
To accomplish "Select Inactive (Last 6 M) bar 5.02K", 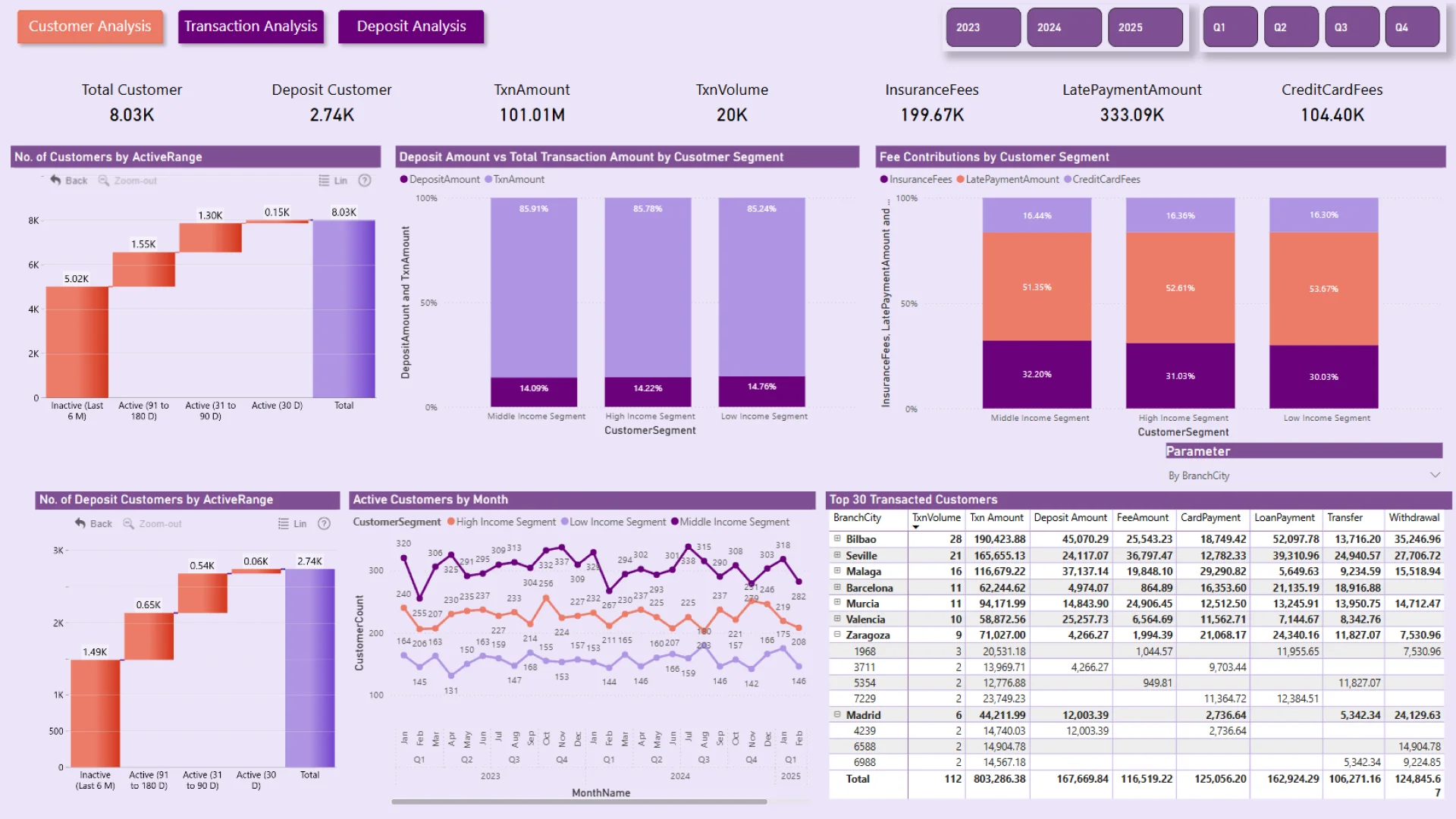I will (77, 342).
